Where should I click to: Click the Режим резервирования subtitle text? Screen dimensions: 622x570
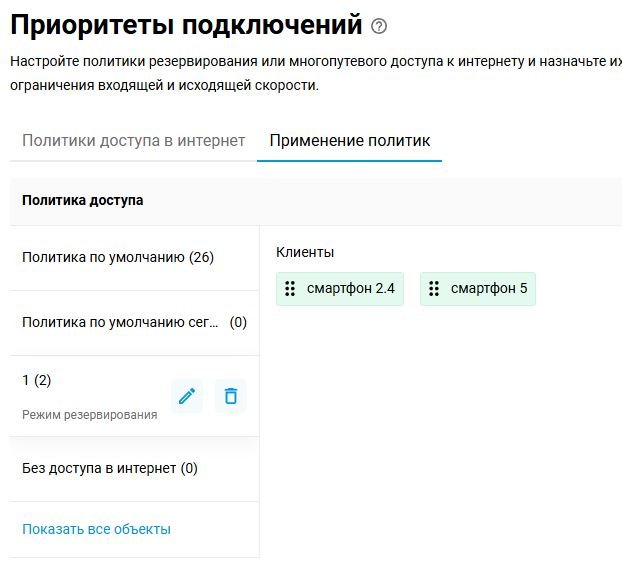(89, 415)
